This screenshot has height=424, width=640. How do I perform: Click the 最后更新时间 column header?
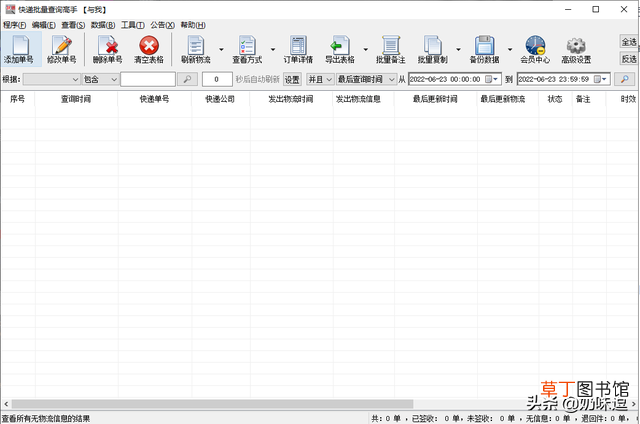pos(436,99)
